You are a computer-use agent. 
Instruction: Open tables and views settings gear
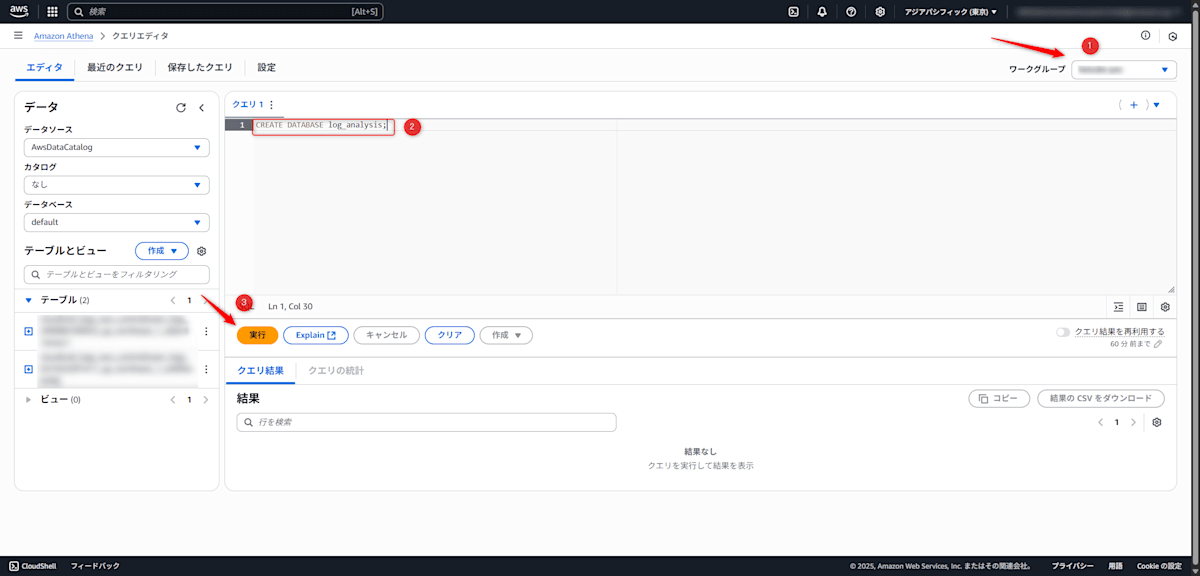pyautogui.click(x=201, y=251)
